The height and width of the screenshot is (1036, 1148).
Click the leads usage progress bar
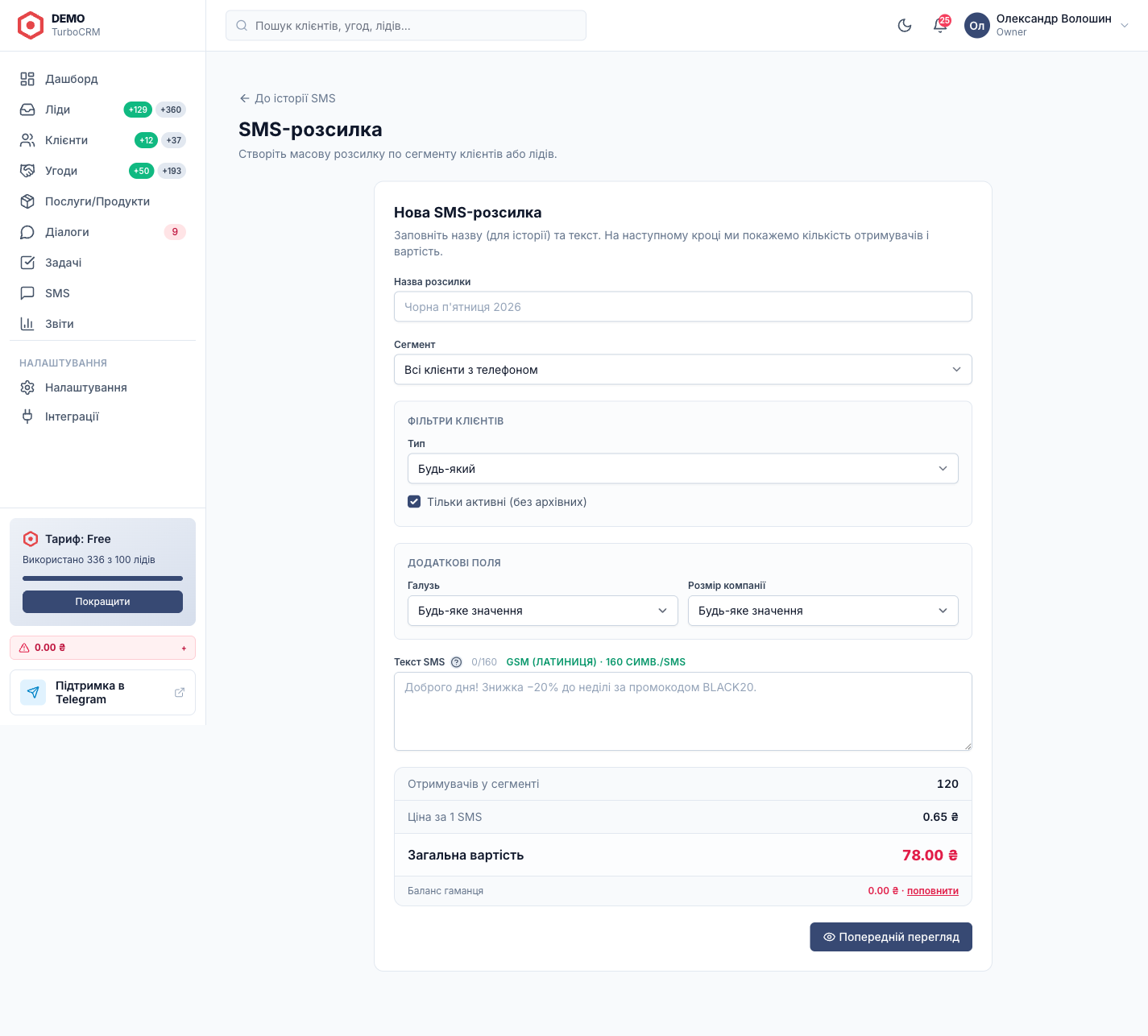click(x=102, y=578)
